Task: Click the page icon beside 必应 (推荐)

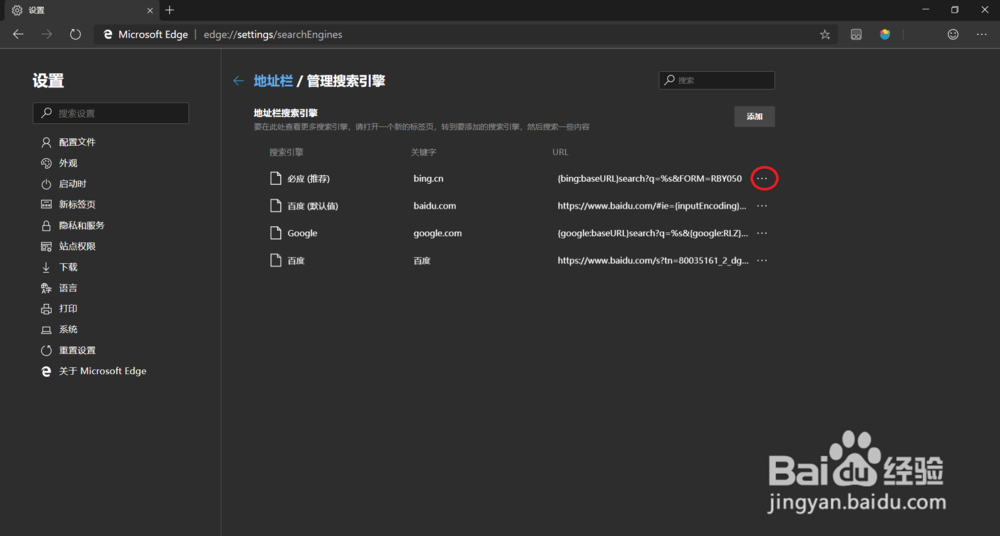Action: click(275, 179)
